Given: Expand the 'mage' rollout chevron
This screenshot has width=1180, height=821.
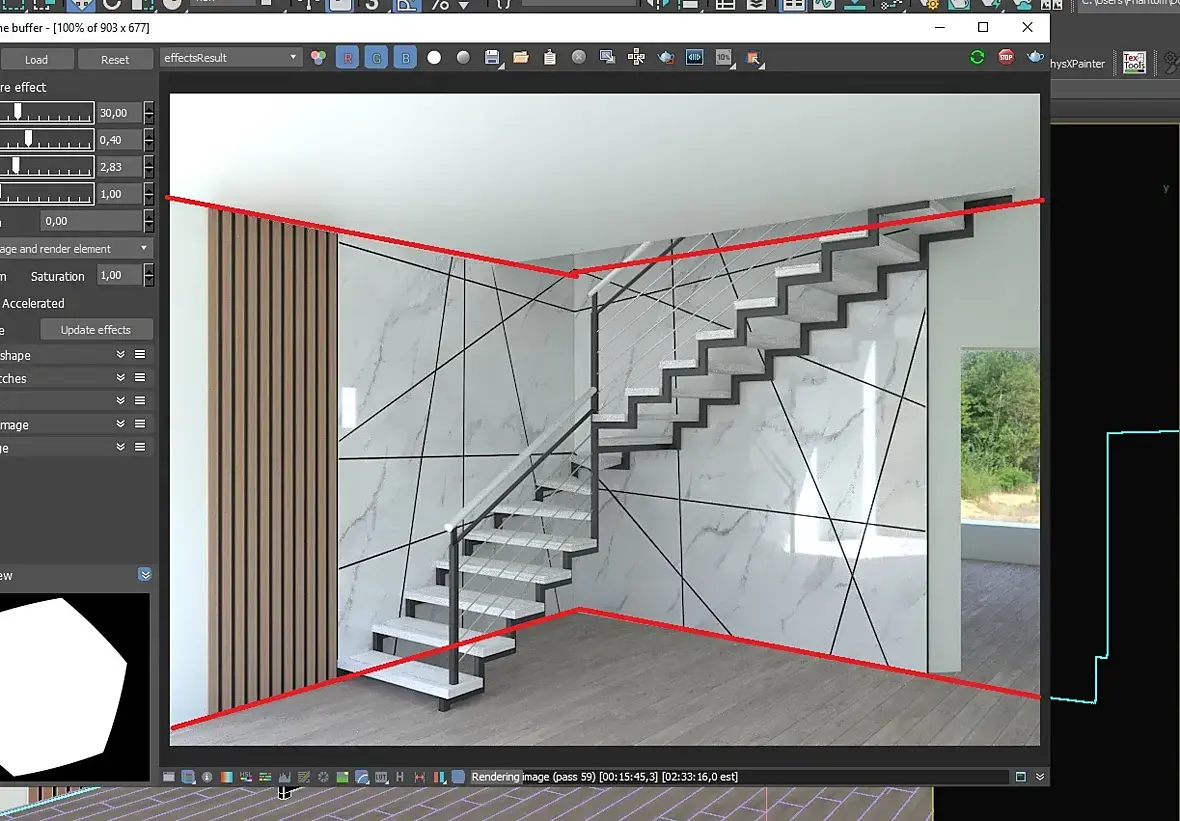Looking at the screenshot, I should [120, 424].
